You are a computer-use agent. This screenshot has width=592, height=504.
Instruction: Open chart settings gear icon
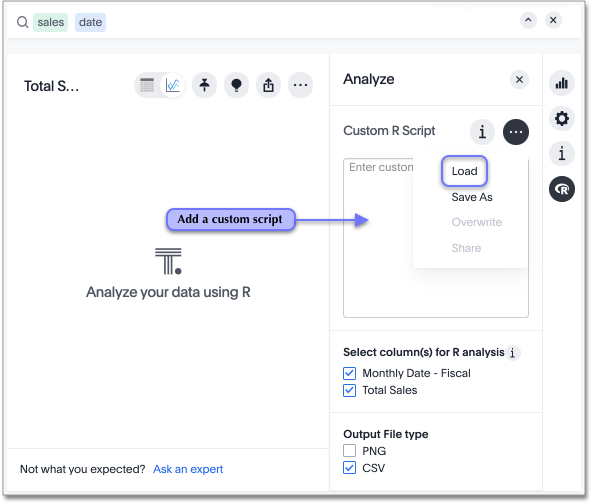pos(562,119)
